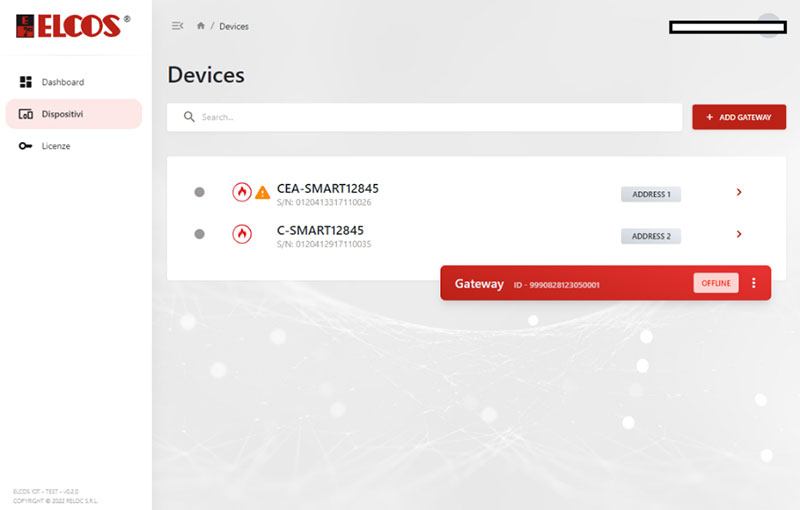This screenshot has width=800, height=510.
Task: Click the magnifier icon in the search bar
Action: coord(188,117)
